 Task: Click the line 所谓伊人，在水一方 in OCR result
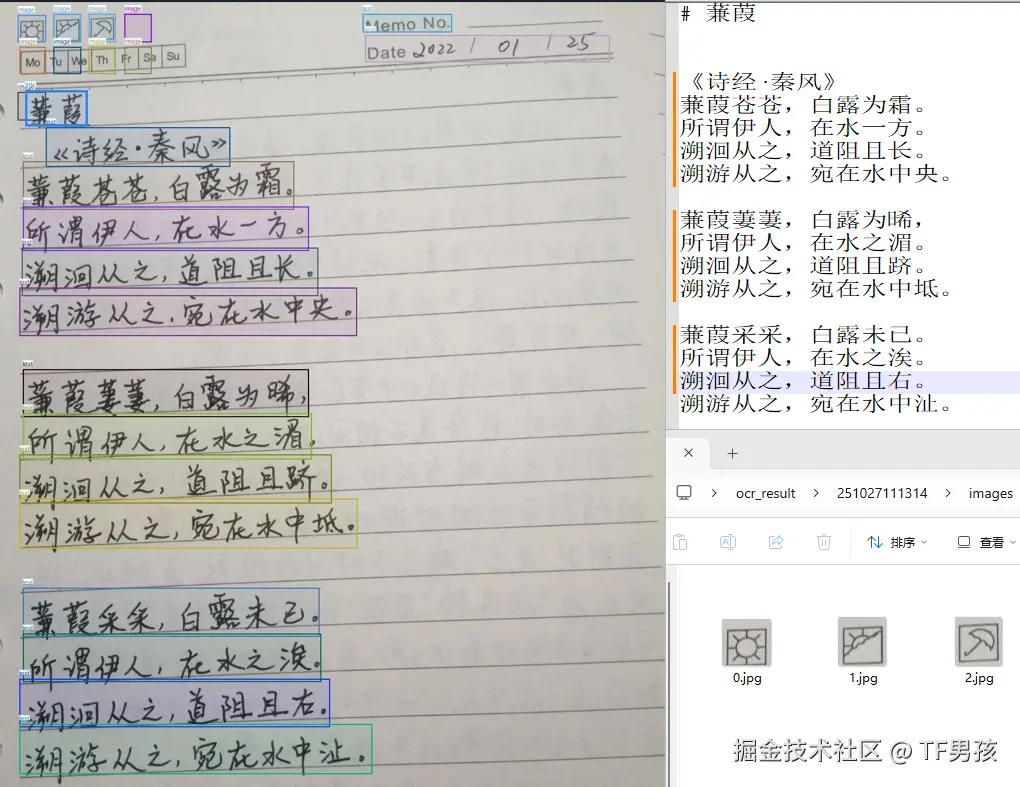[x=803, y=128]
